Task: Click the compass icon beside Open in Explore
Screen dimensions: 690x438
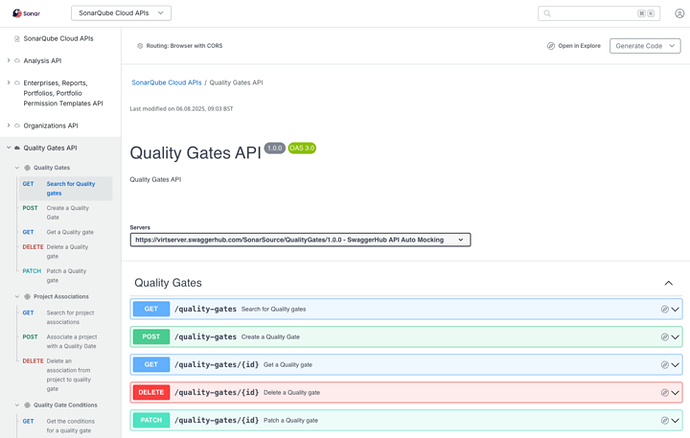Action: 551,46
